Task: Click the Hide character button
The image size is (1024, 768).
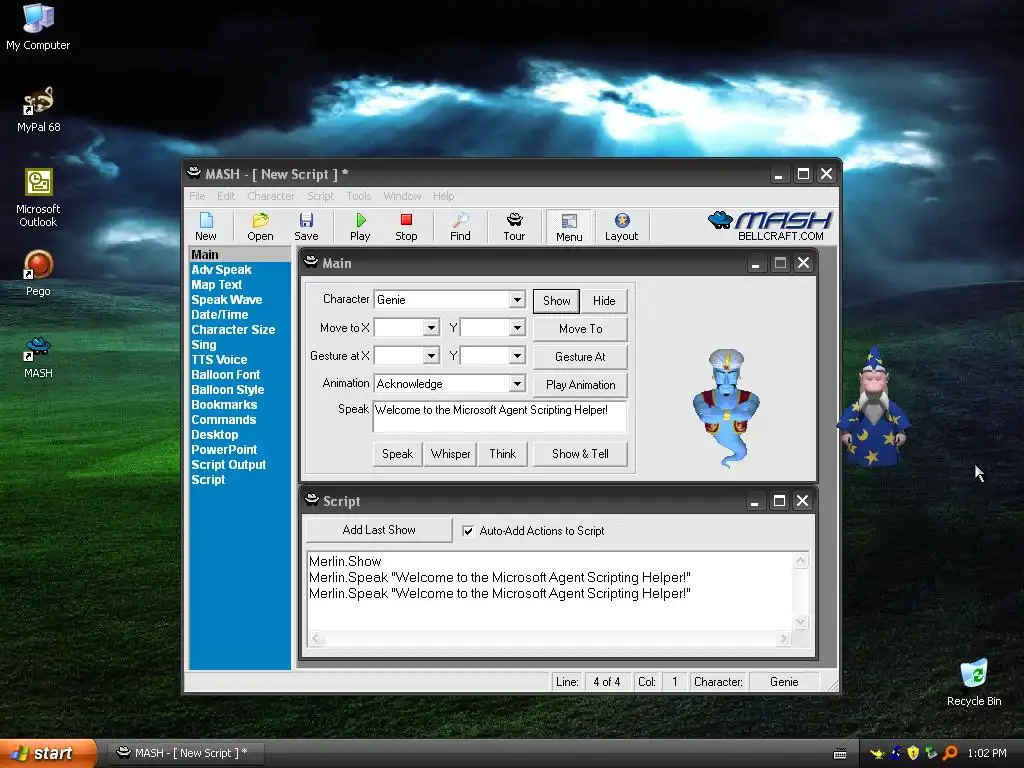Action: 604,300
